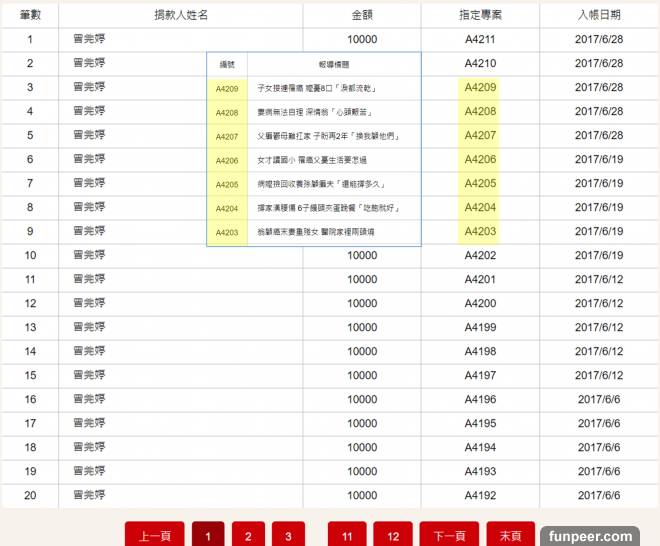Open page 12 in the pagination

[x=393, y=536]
